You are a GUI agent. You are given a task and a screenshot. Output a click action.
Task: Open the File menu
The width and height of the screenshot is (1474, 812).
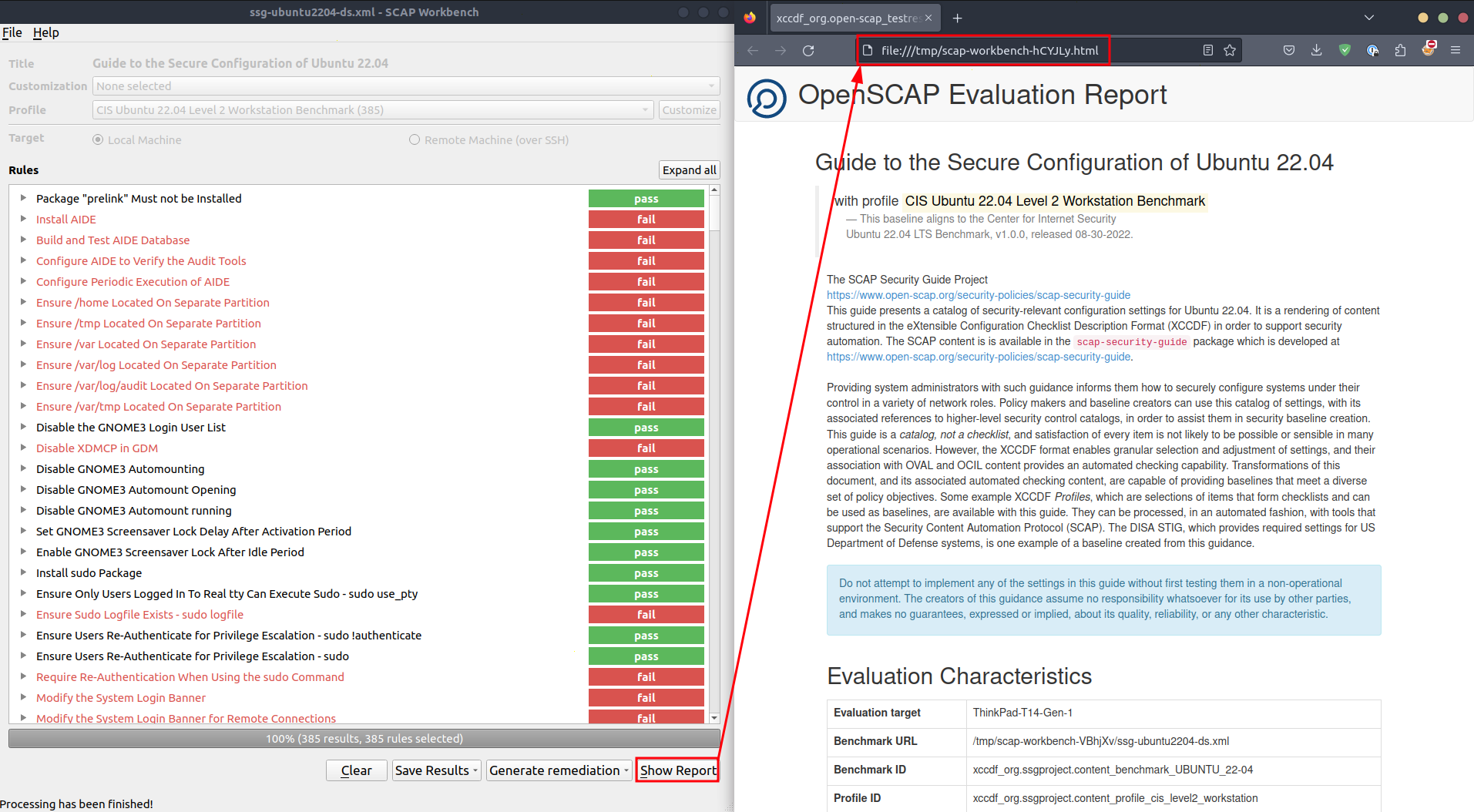tap(12, 32)
